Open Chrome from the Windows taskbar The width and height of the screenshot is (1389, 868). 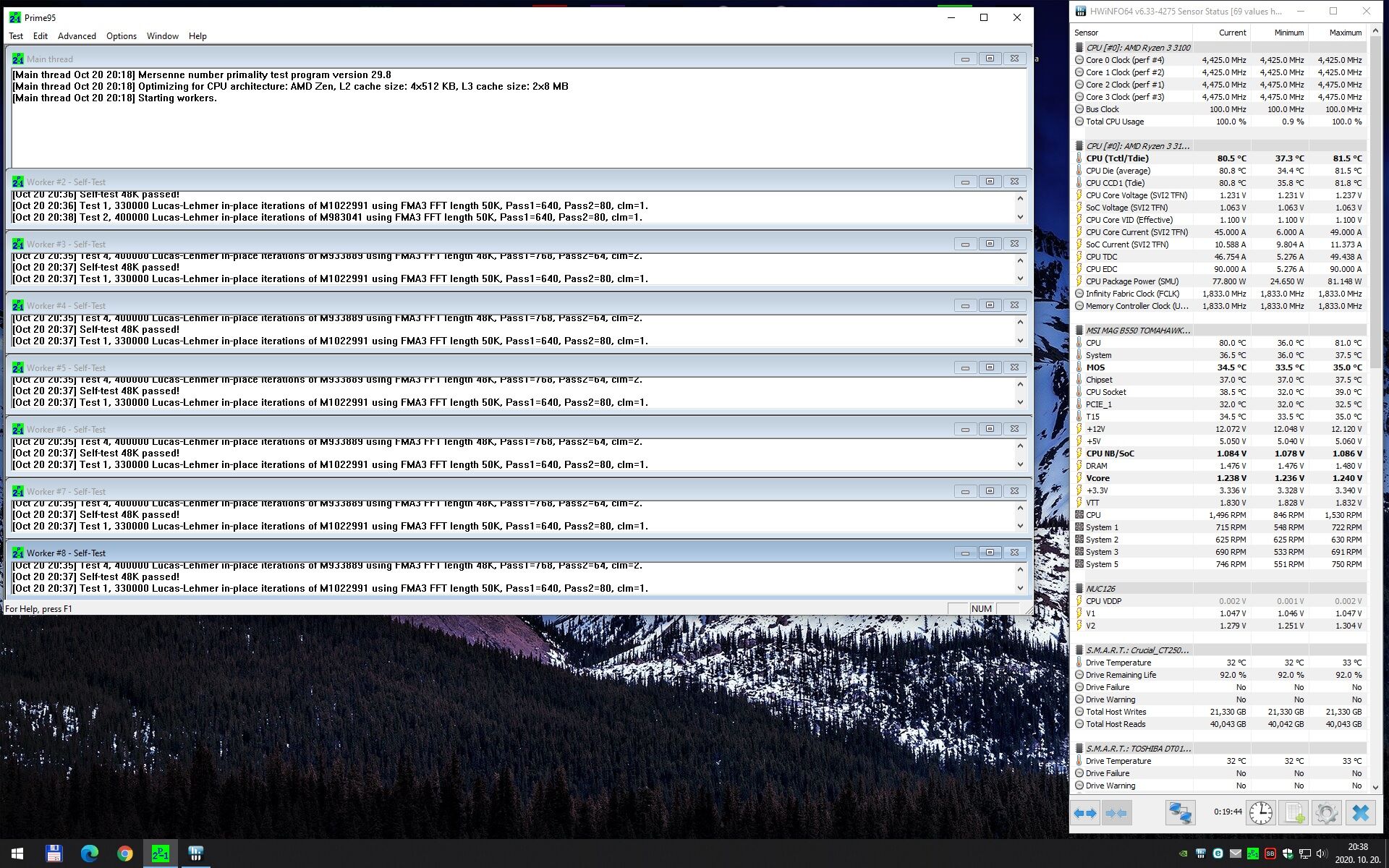125,854
